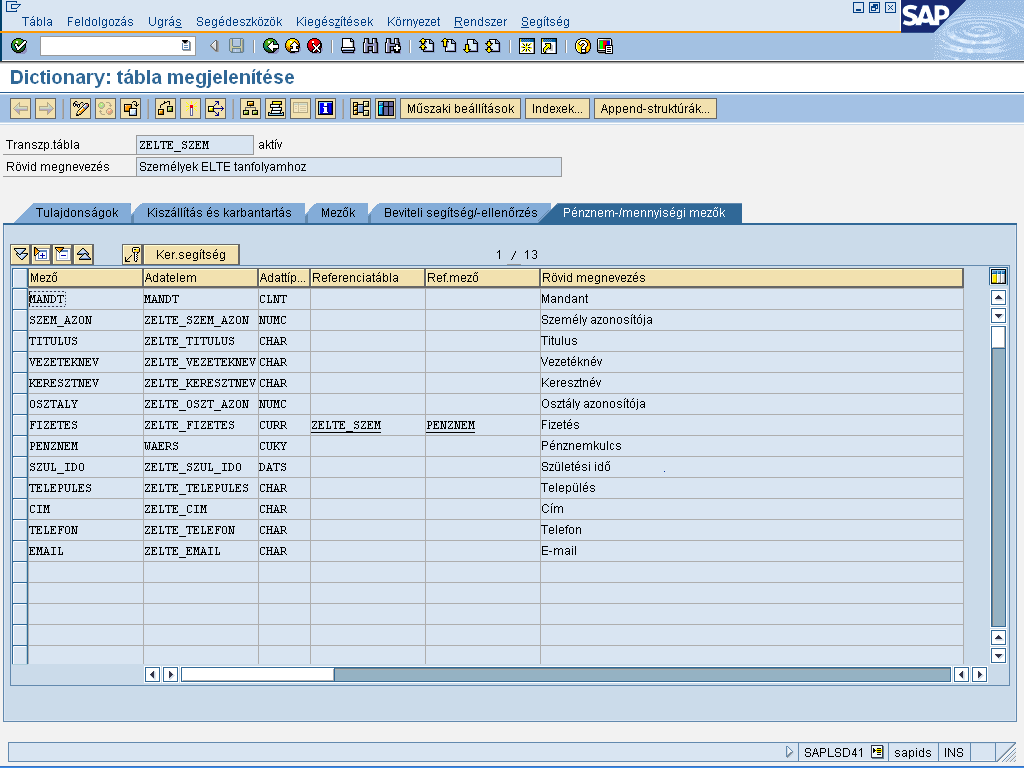Open the command field history dropdown
Viewport: 1024px width, 768px height.
186,46
